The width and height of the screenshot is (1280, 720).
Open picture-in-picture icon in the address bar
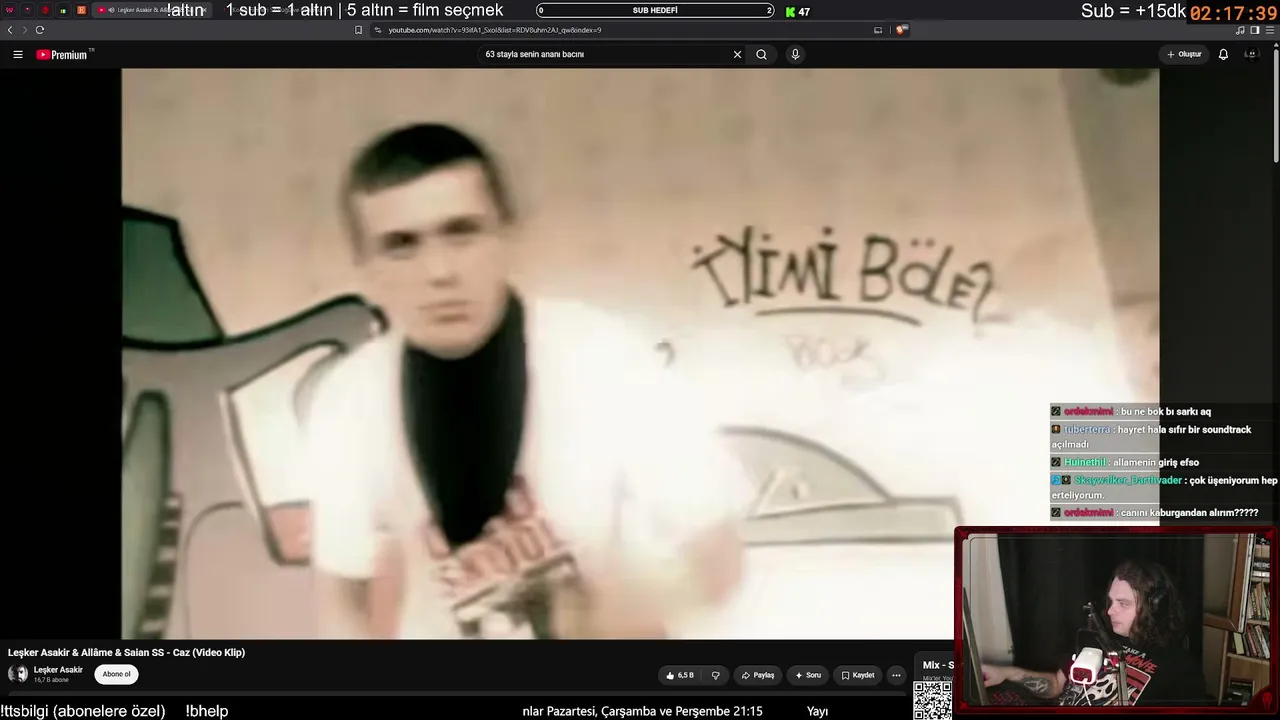pos(878,30)
